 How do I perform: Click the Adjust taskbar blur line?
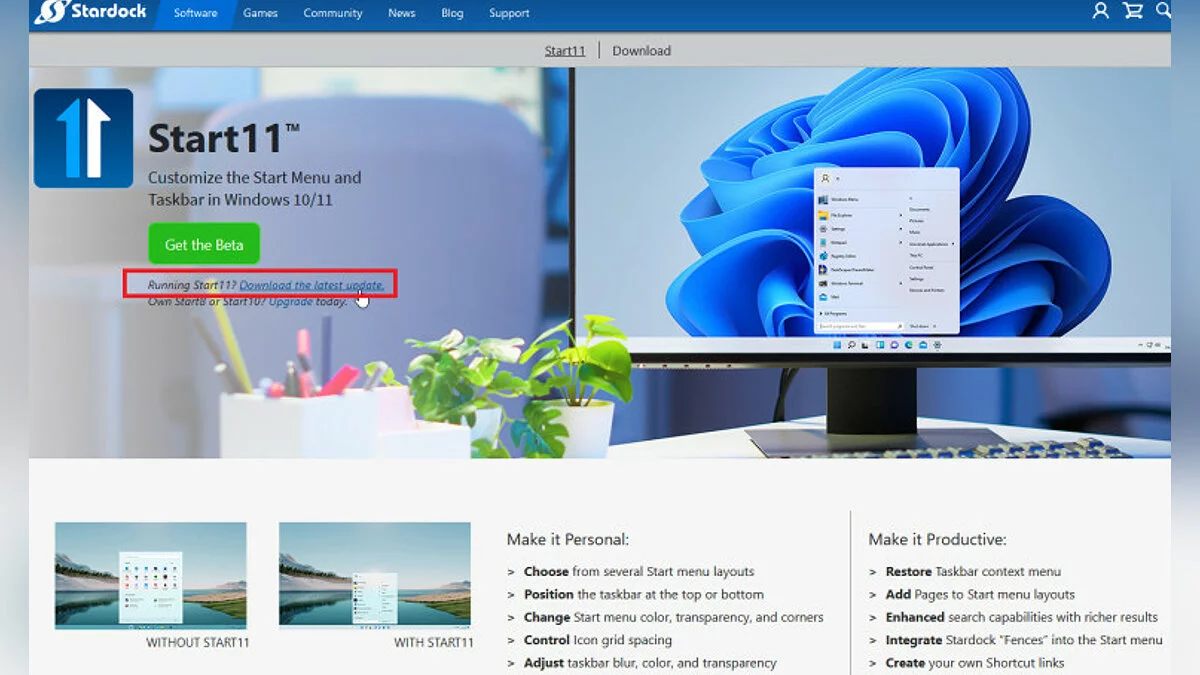coord(650,663)
